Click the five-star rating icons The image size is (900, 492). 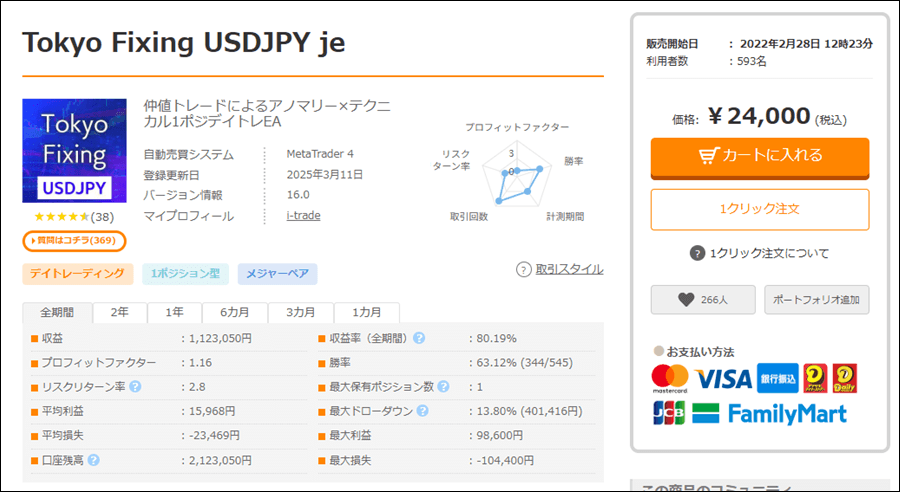pyautogui.click(x=61, y=216)
